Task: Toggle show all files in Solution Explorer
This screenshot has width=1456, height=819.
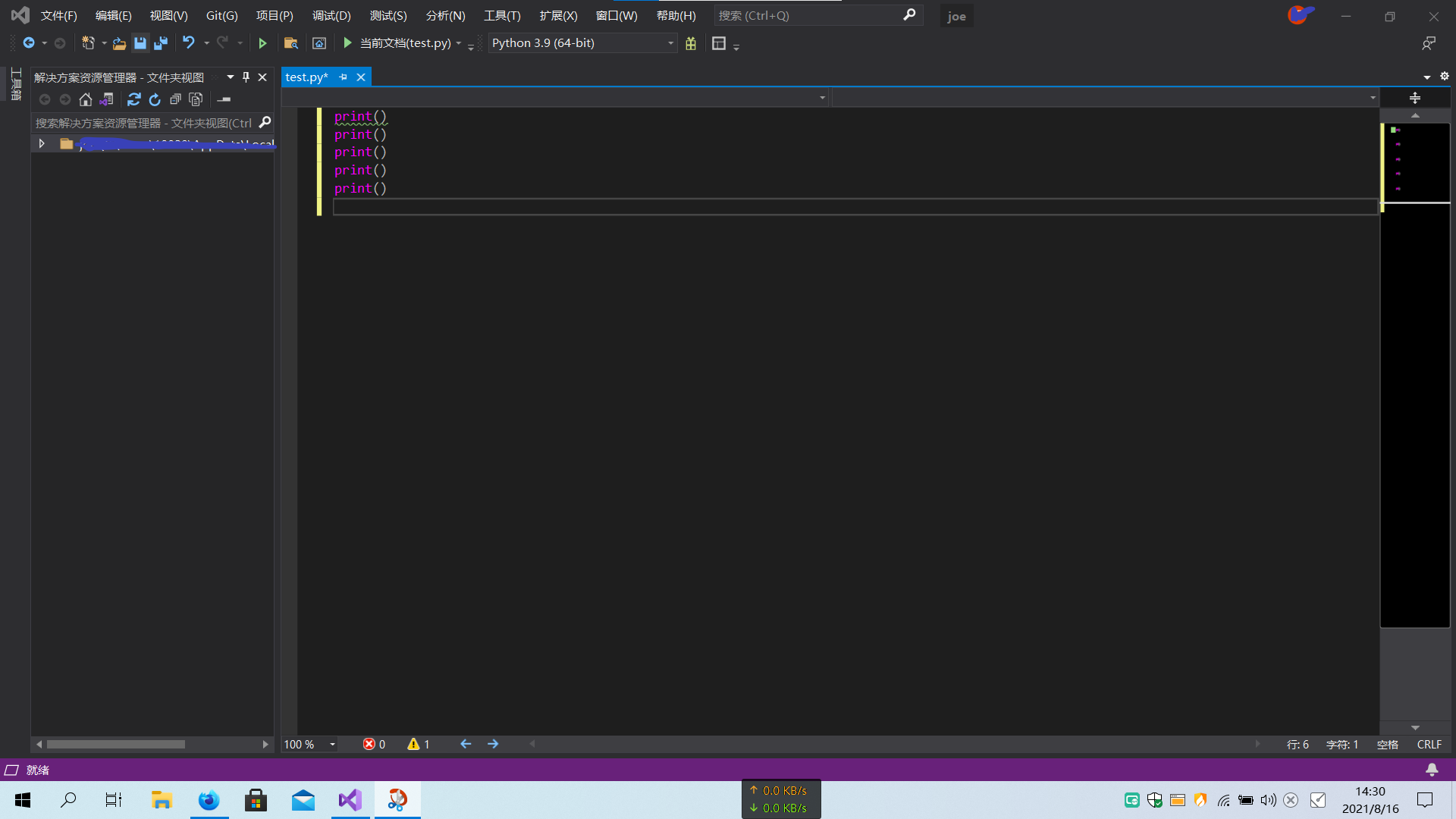Action: pyautogui.click(x=196, y=99)
